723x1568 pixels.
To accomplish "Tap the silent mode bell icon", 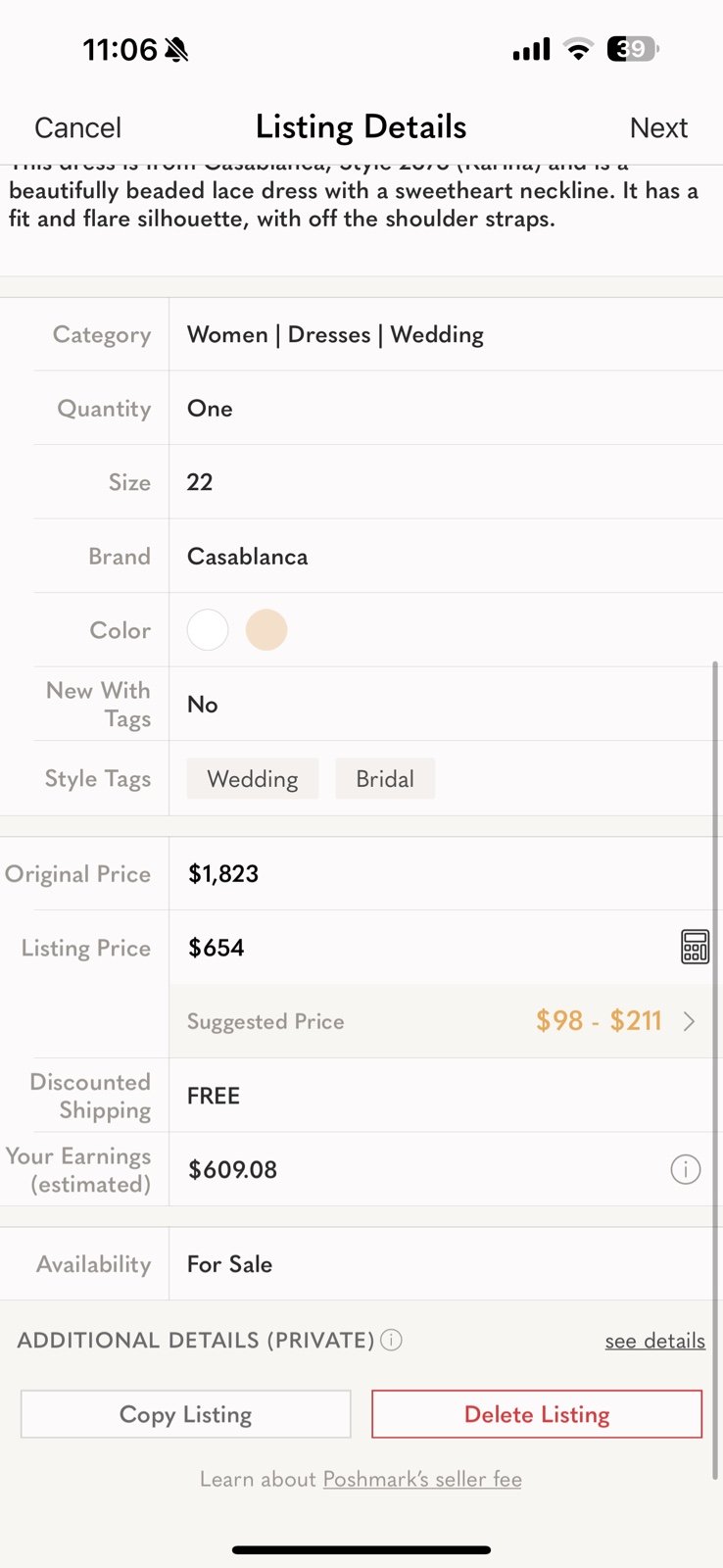I will click(176, 50).
